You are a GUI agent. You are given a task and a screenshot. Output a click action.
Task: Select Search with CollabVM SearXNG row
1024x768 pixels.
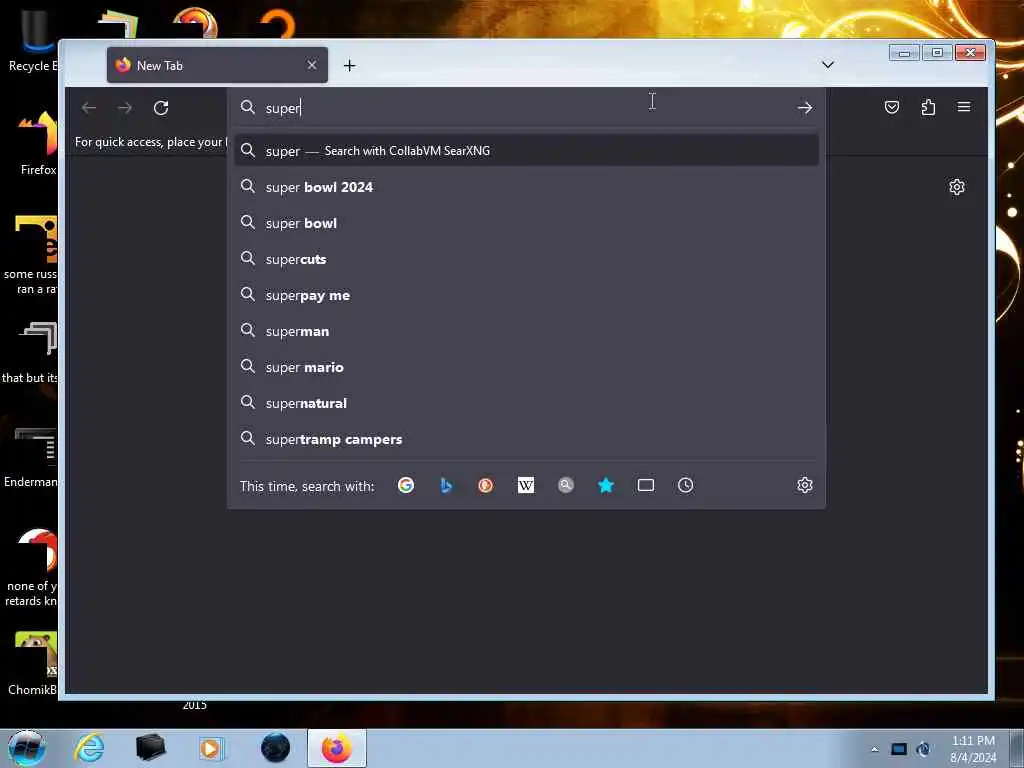[x=526, y=151]
